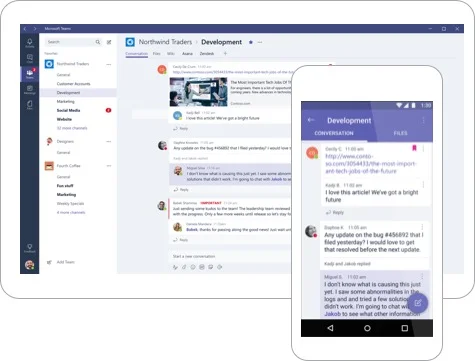Viewport: 475px width, 361px height.
Task: Open Fourth Coffee team options ellipsis
Action: click(x=109, y=166)
